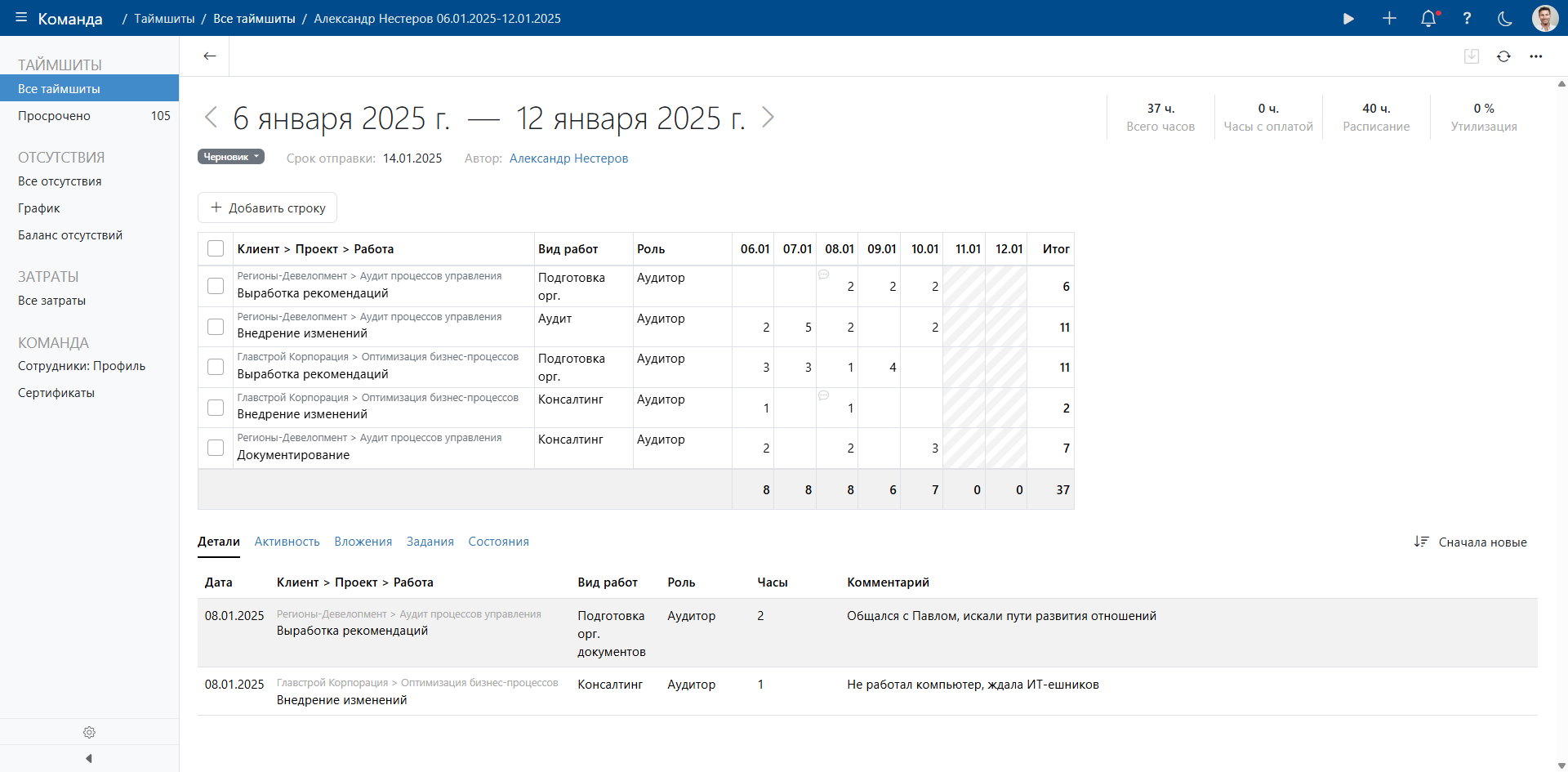Open author link Александр Нестеров
1568x772 pixels.
click(x=568, y=158)
